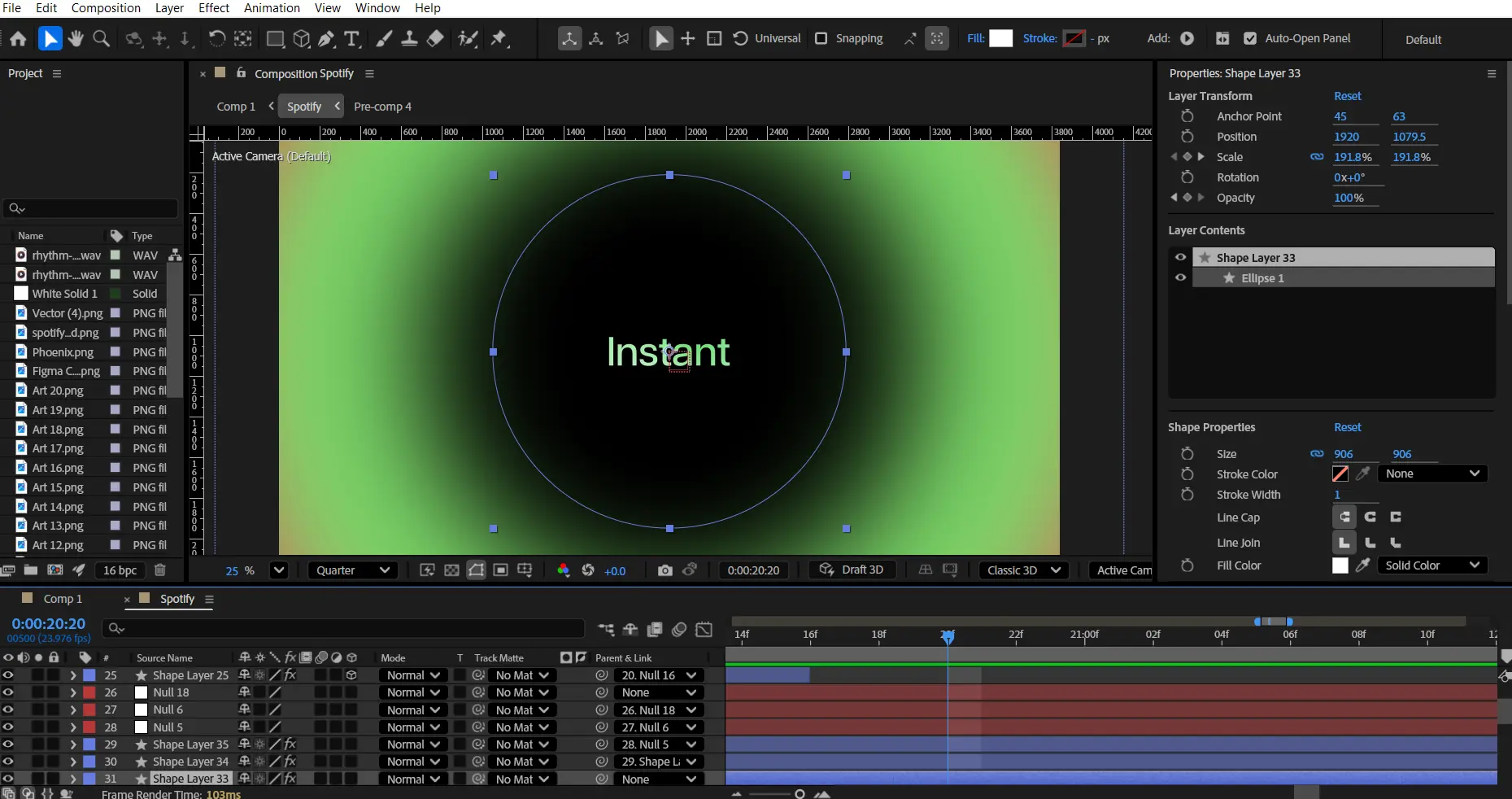1512x799 pixels.
Task: Select the Type text tool
Action: tap(352, 38)
